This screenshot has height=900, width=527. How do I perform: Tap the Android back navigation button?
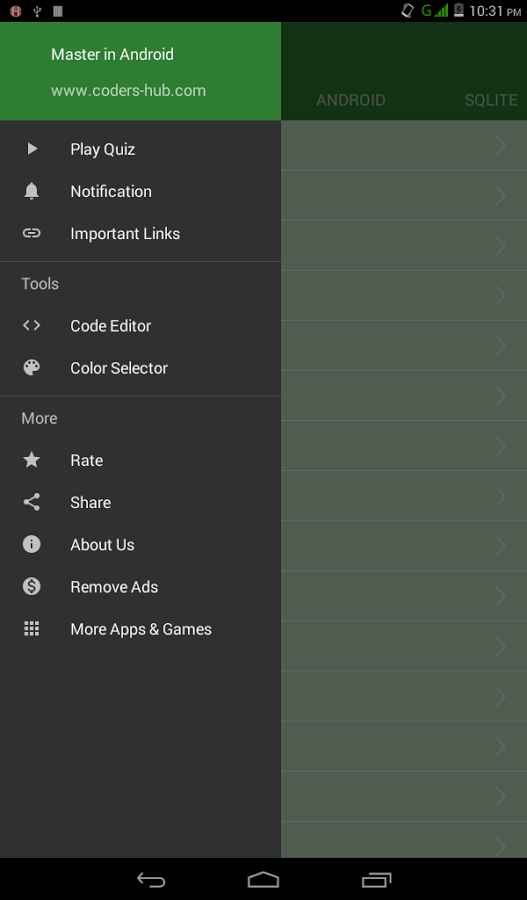point(151,879)
